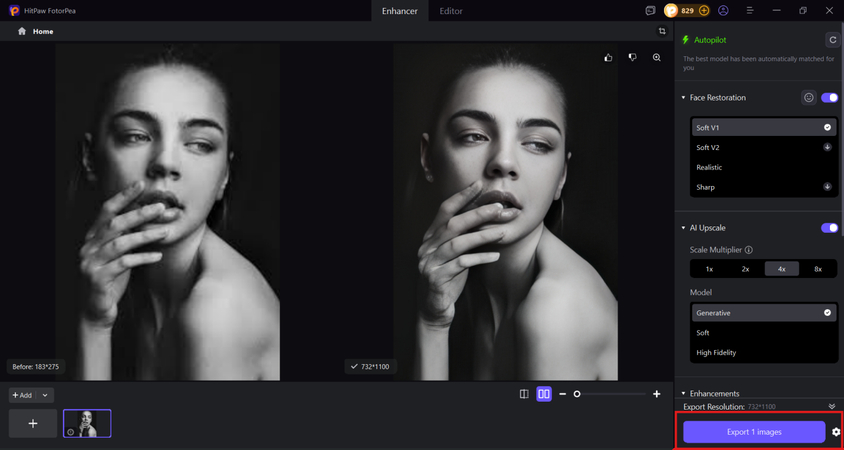Add more coins with plus icon

704,11
